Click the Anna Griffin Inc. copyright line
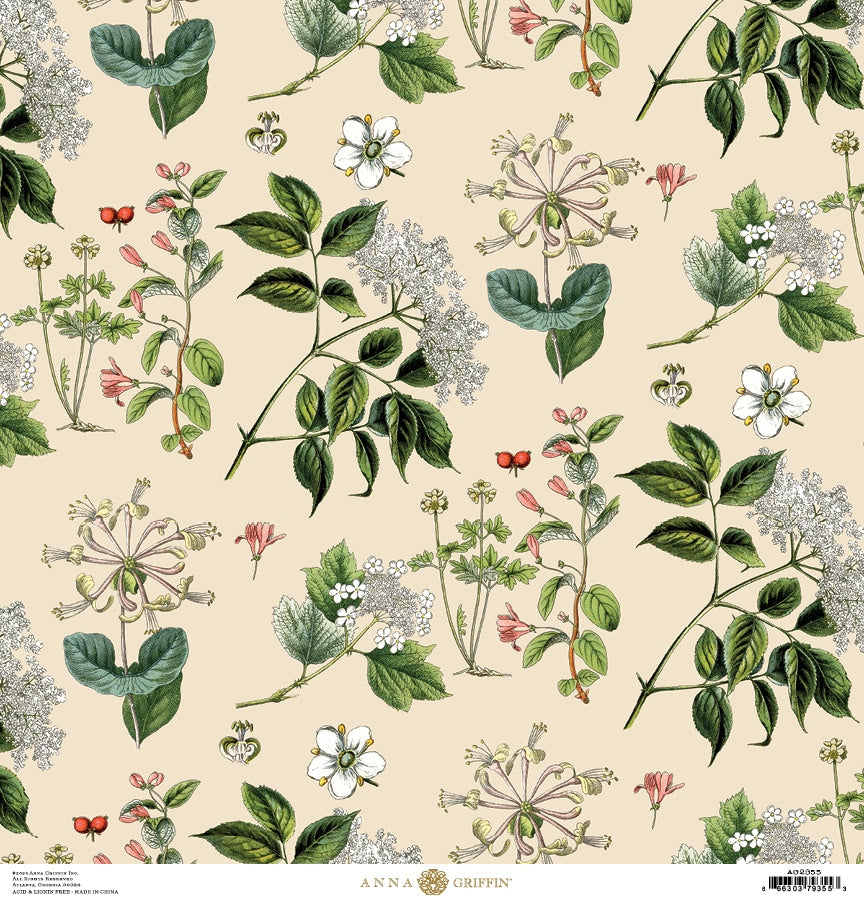Viewport: 864px width, 900px height. coord(45,873)
